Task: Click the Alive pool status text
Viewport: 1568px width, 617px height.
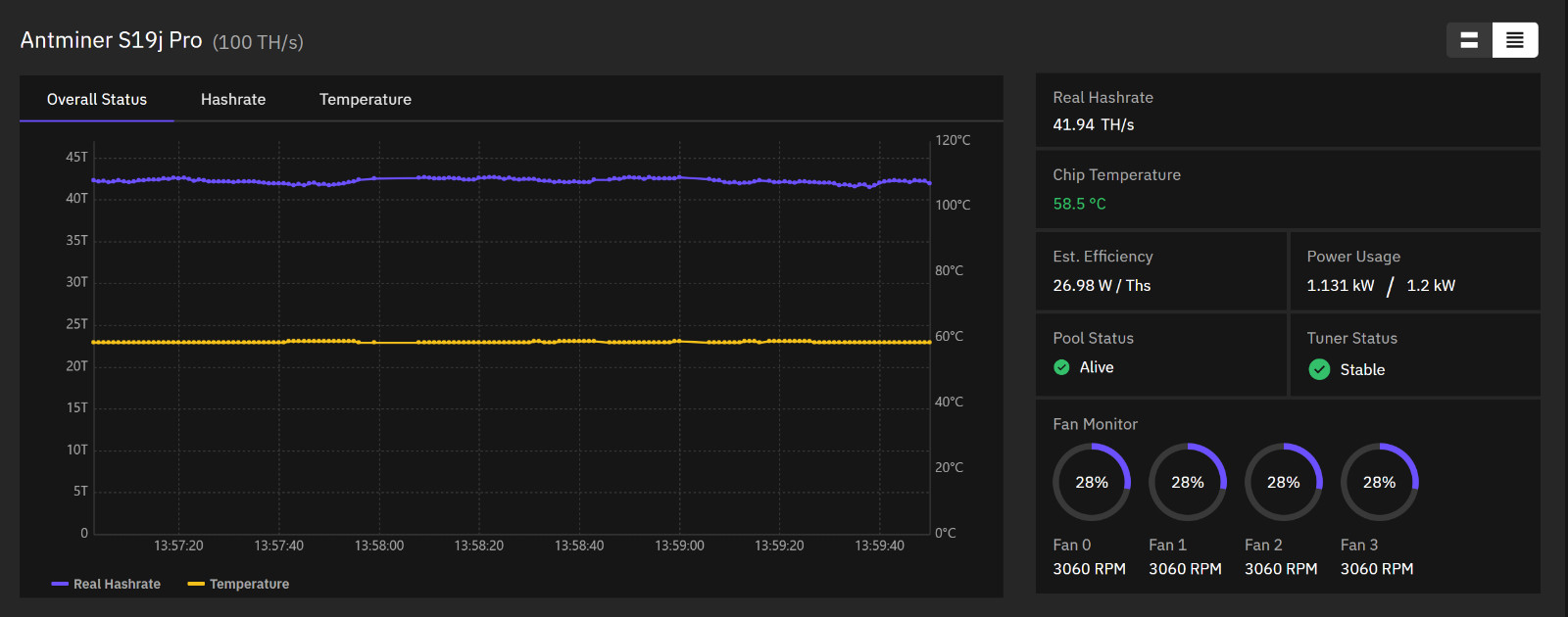Action: point(1097,367)
